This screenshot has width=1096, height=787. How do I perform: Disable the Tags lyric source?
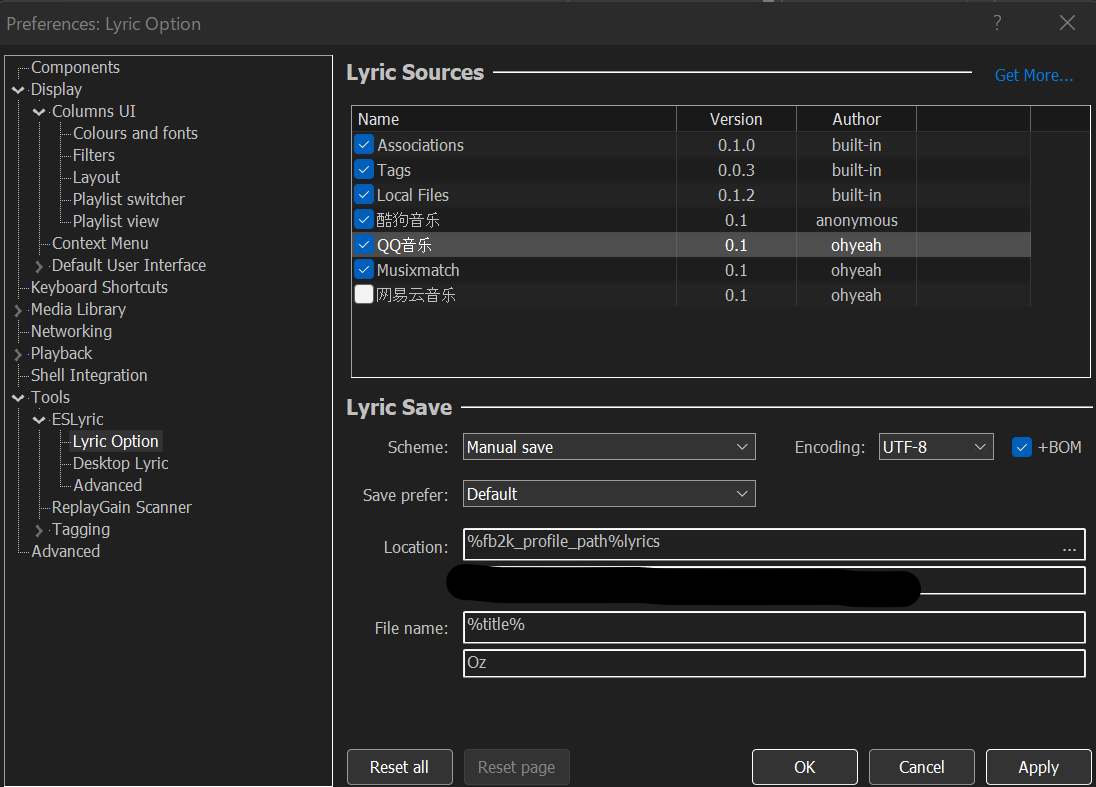pos(364,169)
